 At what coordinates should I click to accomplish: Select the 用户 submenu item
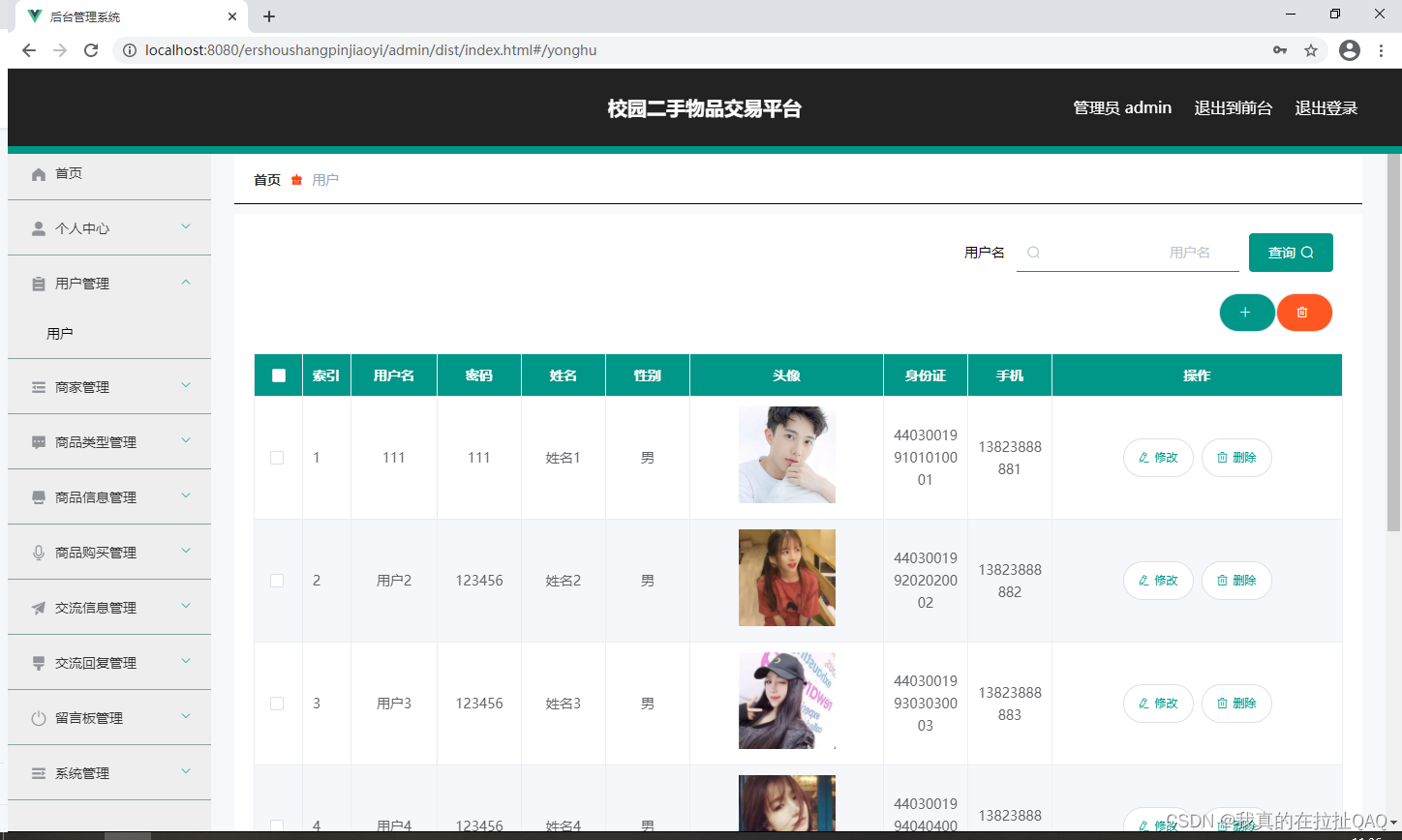pyautogui.click(x=109, y=334)
